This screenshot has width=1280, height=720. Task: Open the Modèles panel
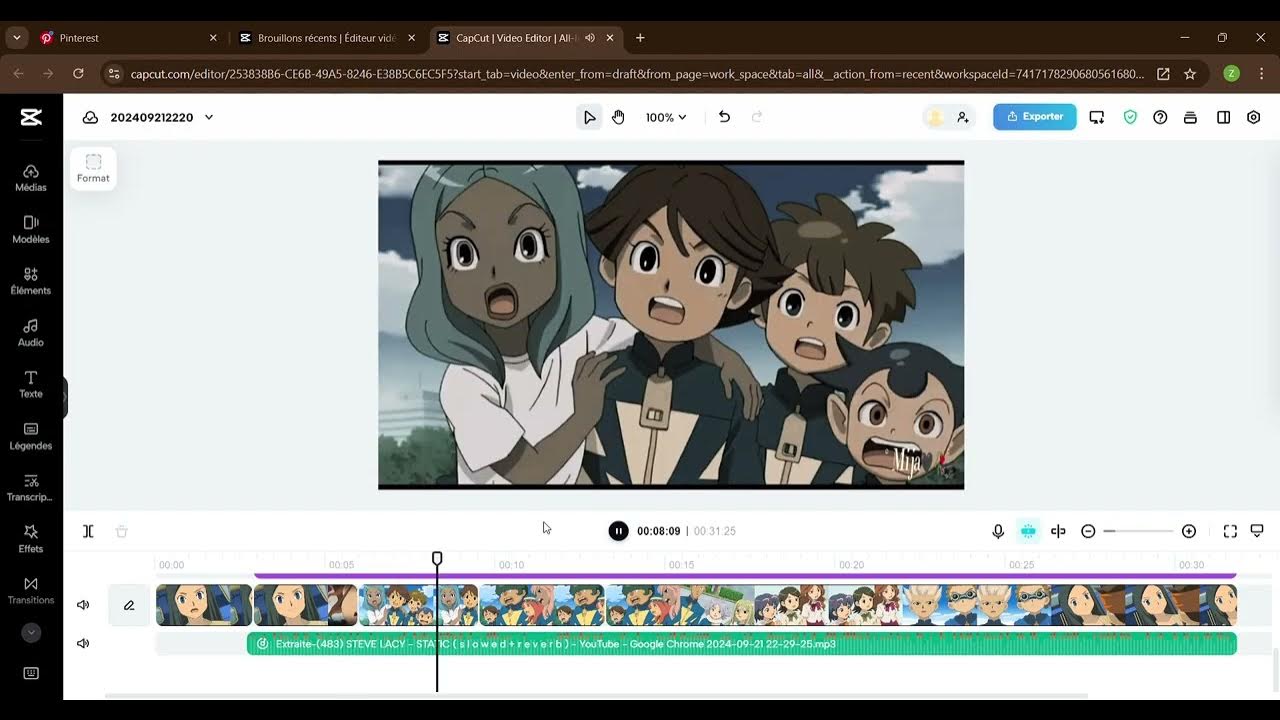point(31,230)
